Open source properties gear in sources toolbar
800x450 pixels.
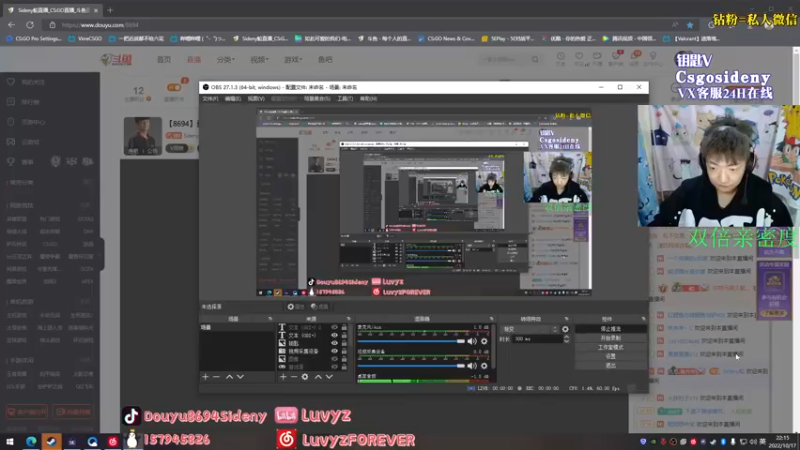click(x=305, y=377)
